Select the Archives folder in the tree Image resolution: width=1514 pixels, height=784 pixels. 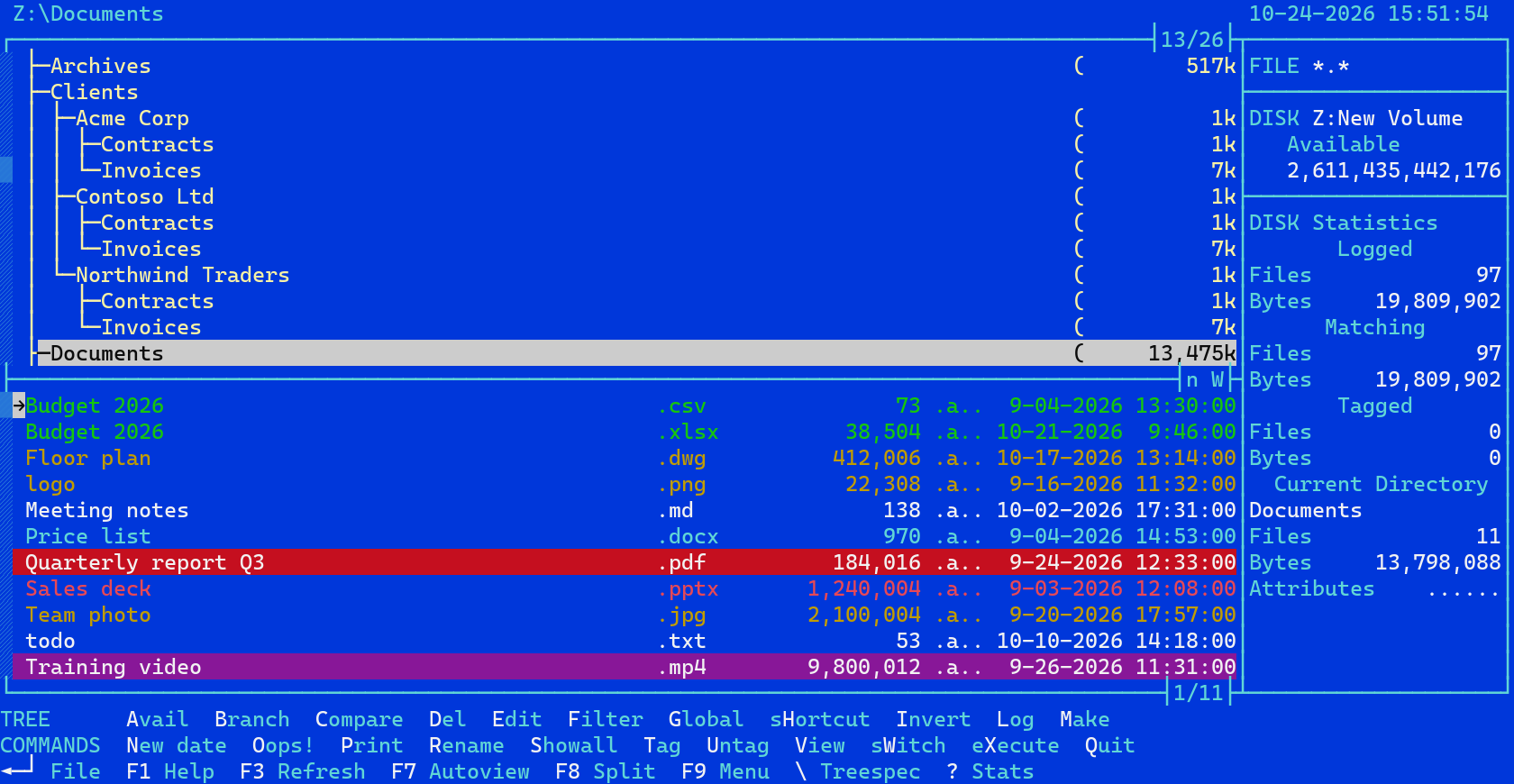(x=101, y=66)
